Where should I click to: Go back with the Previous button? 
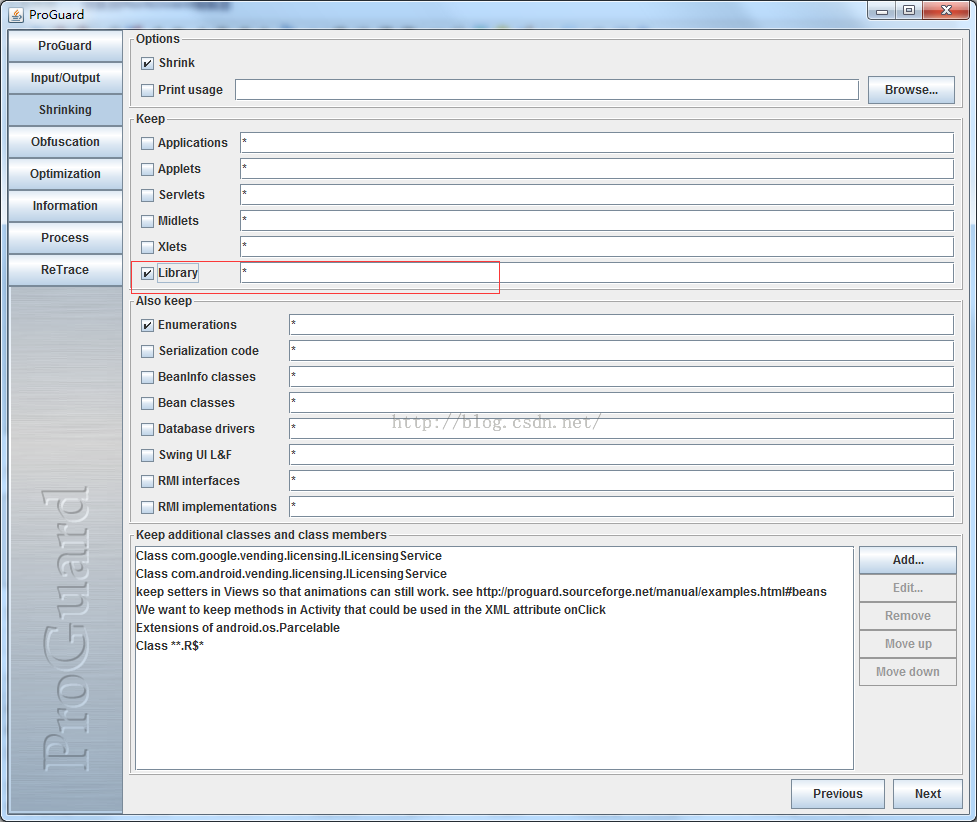pyautogui.click(x=838, y=794)
